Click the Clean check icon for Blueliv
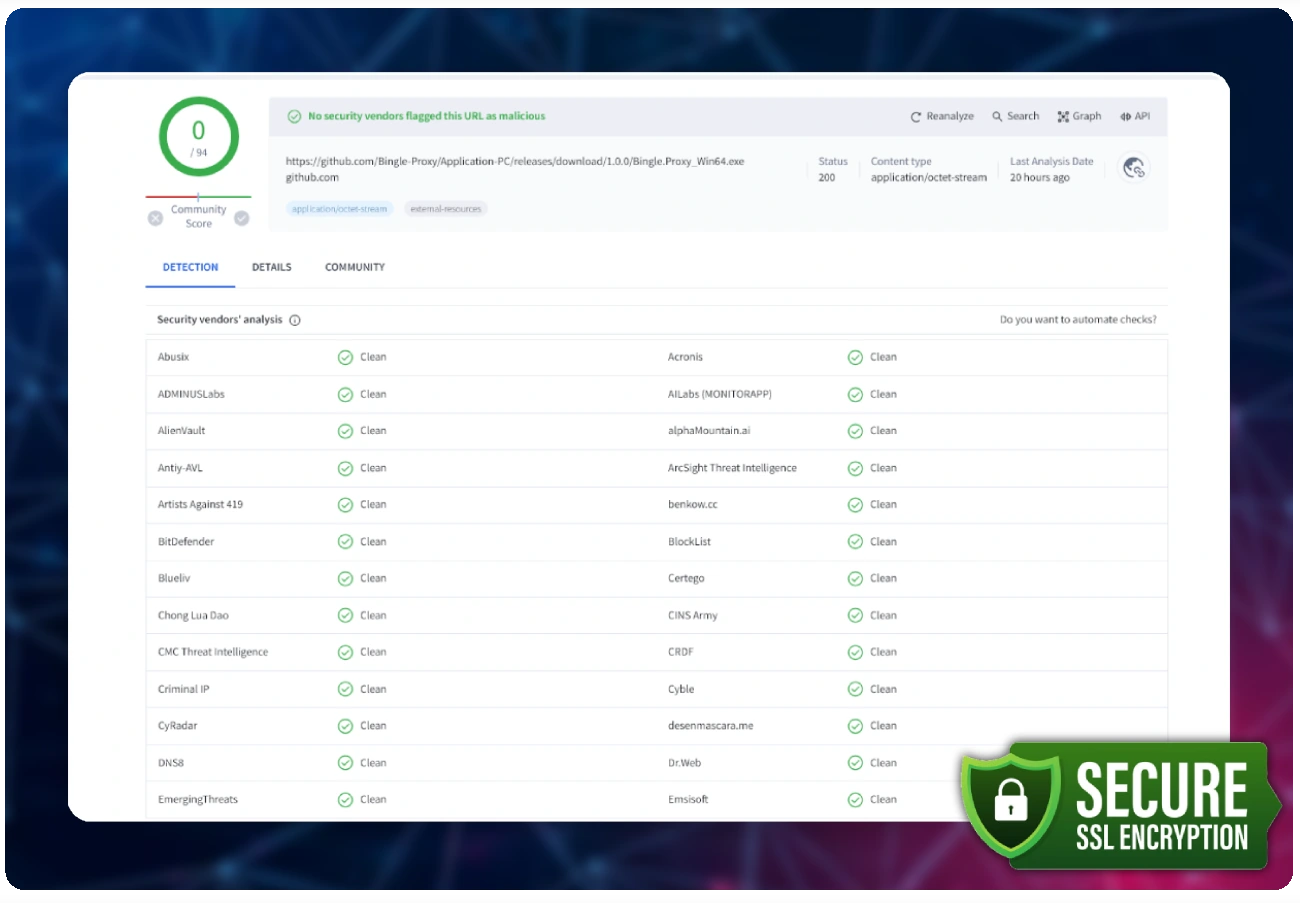 tap(345, 578)
